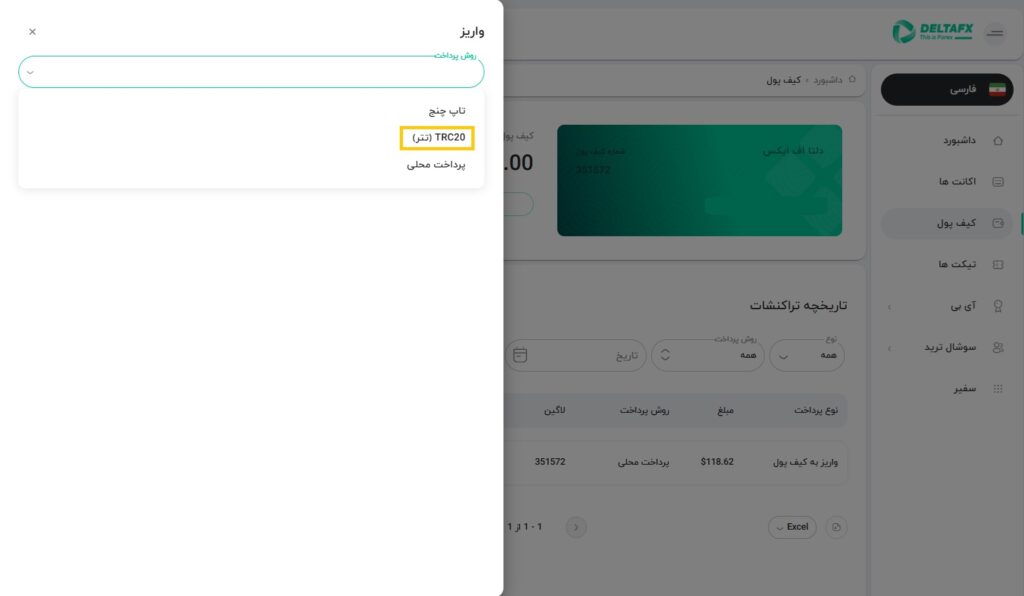Screen dimensions: 1024x596
Task: Click the مبلغ column header
Action: point(725,410)
